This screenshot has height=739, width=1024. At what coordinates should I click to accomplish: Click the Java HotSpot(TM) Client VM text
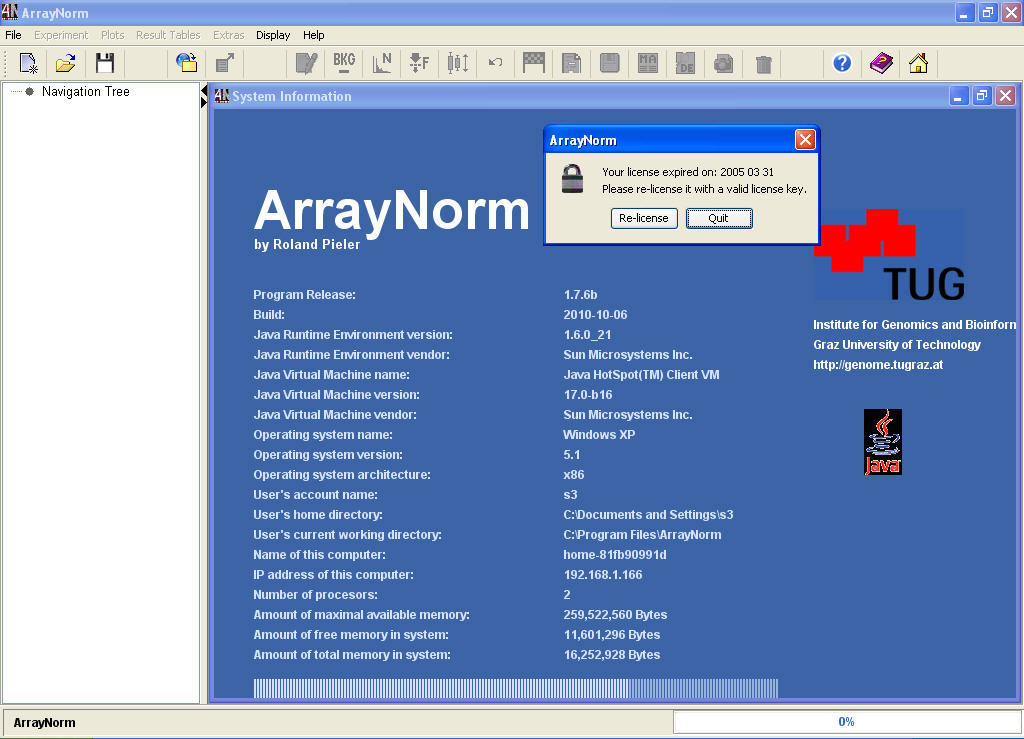click(x=641, y=375)
